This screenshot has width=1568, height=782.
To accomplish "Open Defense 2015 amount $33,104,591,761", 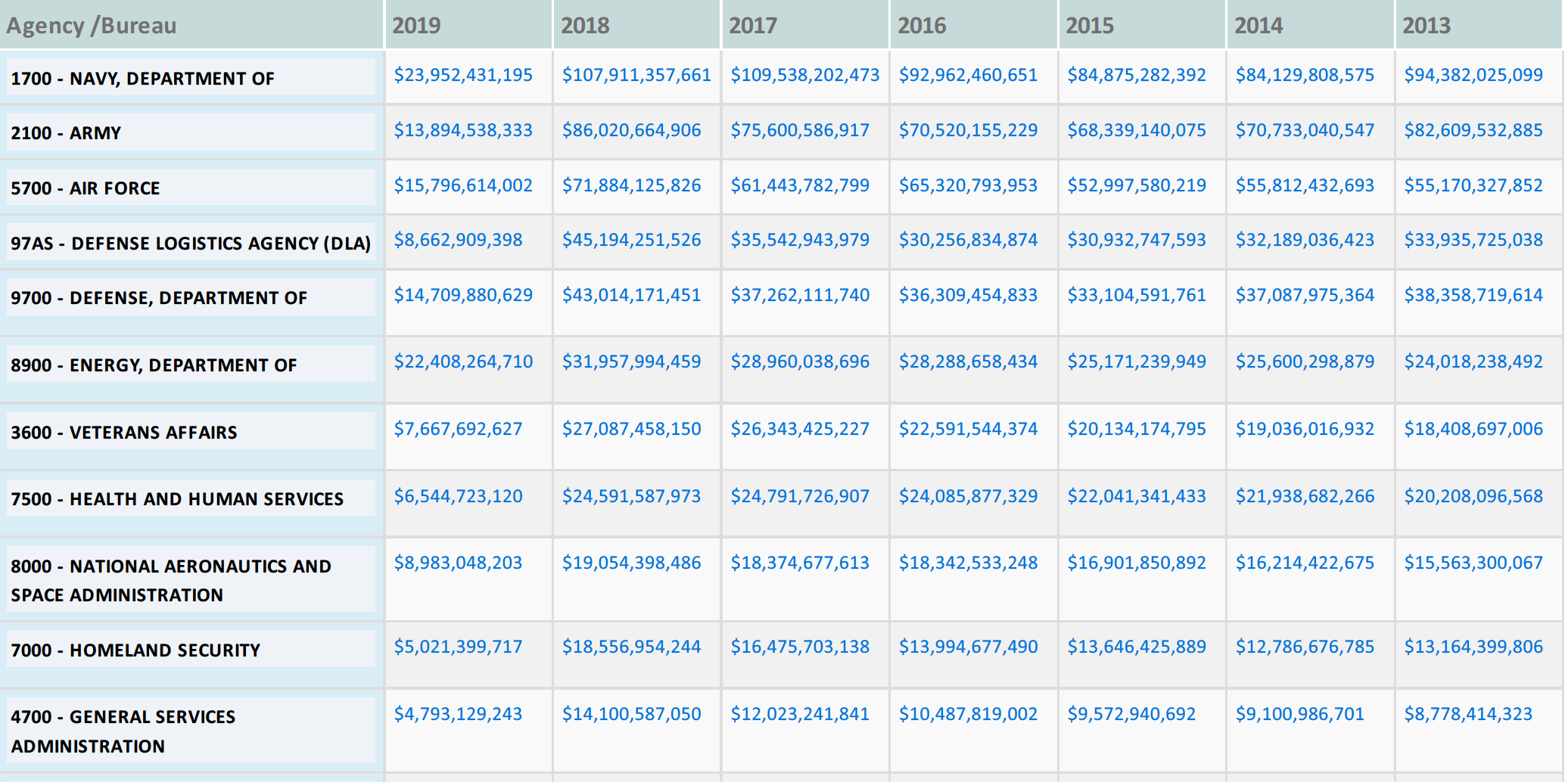I will 1137,295.
